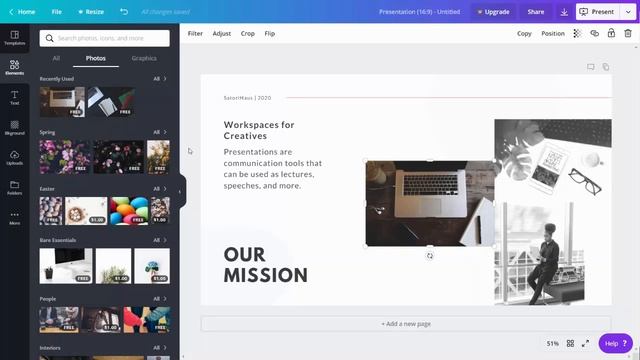Go back Home with chevron
Viewport: 640px width, 360px height.
pyautogui.click(x=22, y=12)
